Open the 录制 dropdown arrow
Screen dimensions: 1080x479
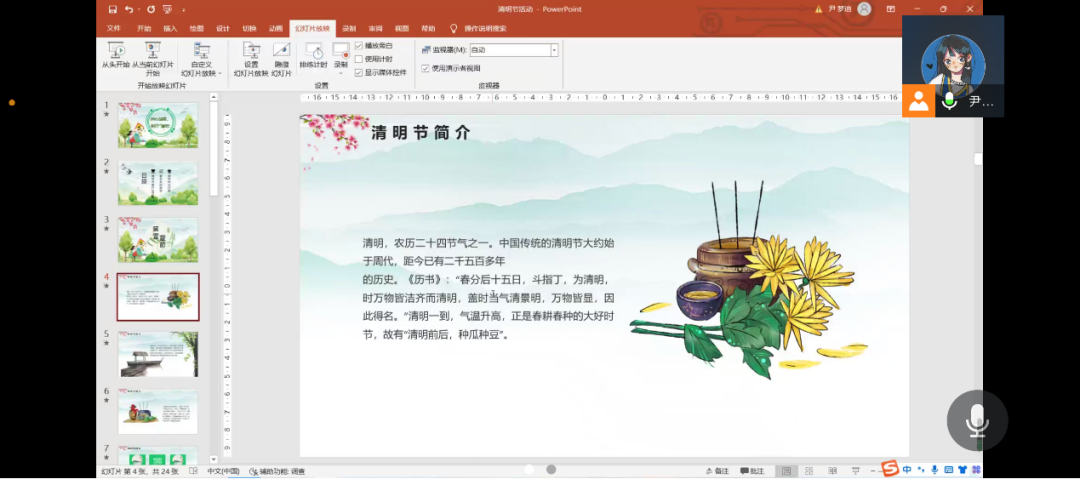point(341,73)
